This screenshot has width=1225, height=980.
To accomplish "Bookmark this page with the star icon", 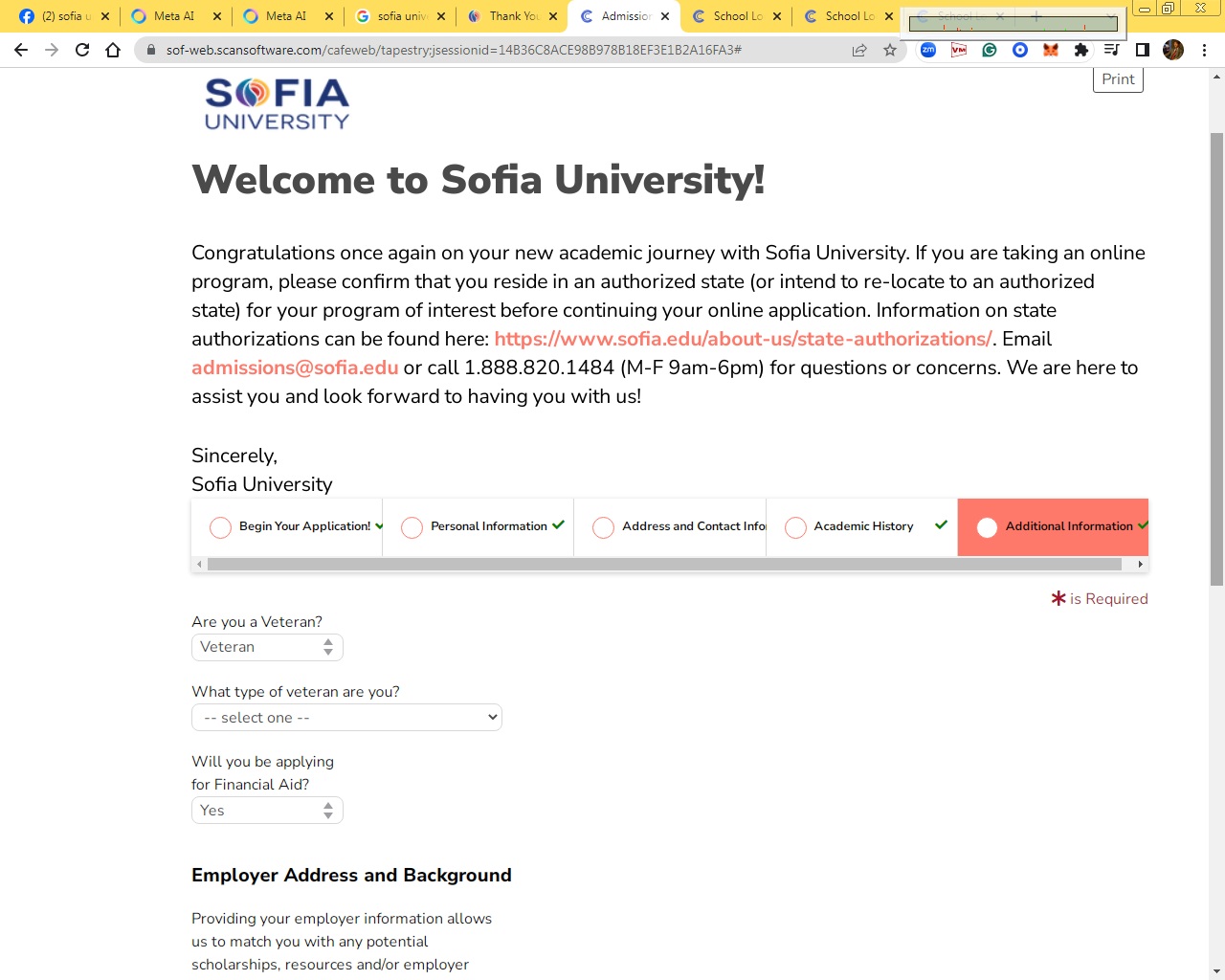I will pos(890,50).
